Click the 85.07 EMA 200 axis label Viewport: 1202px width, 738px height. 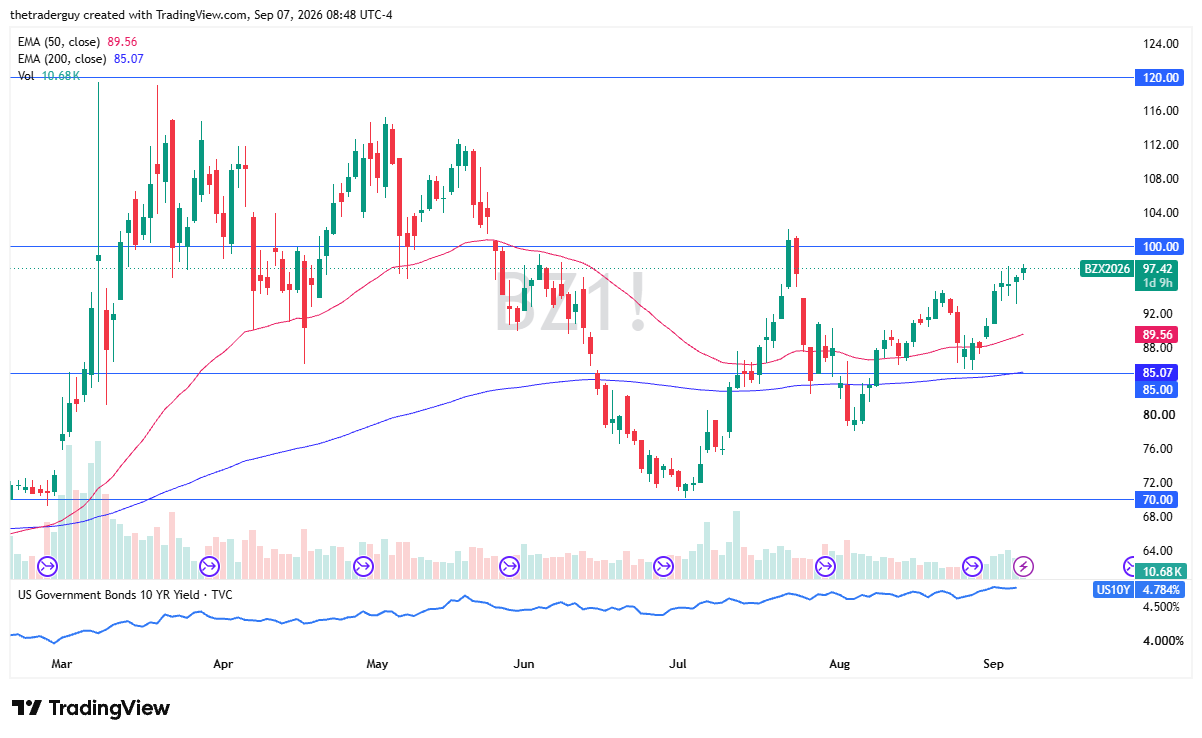(x=1158, y=373)
